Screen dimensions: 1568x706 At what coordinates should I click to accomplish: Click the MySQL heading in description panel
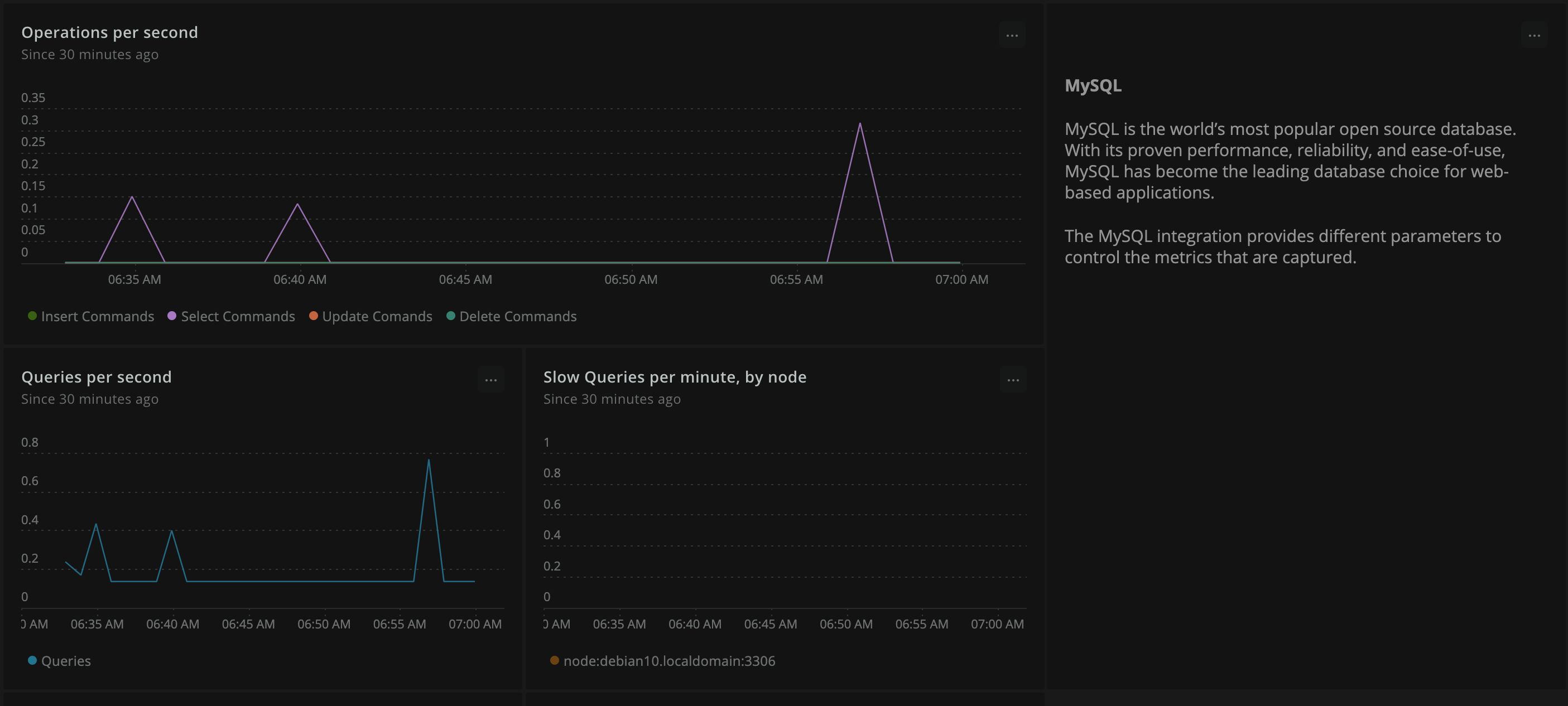tap(1093, 86)
